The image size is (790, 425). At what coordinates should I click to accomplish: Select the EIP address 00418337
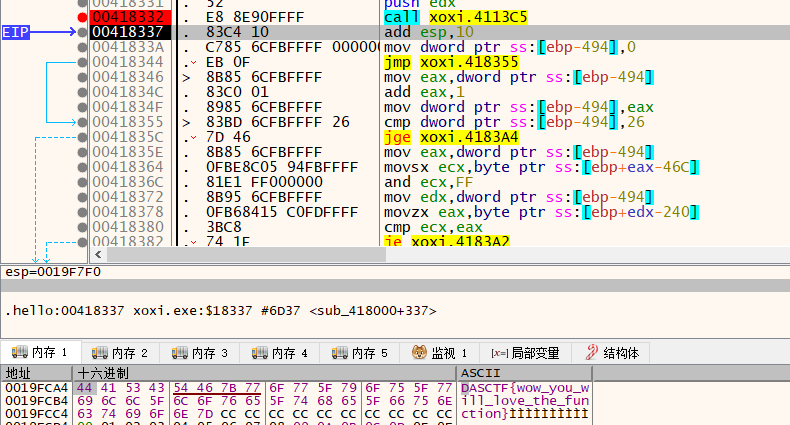(x=130, y=32)
